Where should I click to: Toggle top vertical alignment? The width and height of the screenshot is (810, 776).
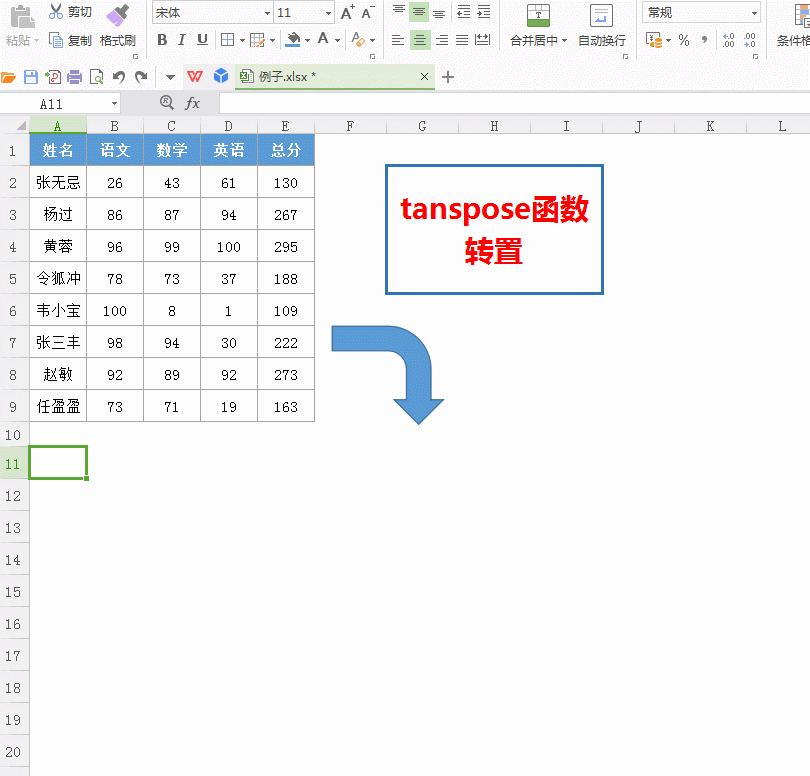399,10
